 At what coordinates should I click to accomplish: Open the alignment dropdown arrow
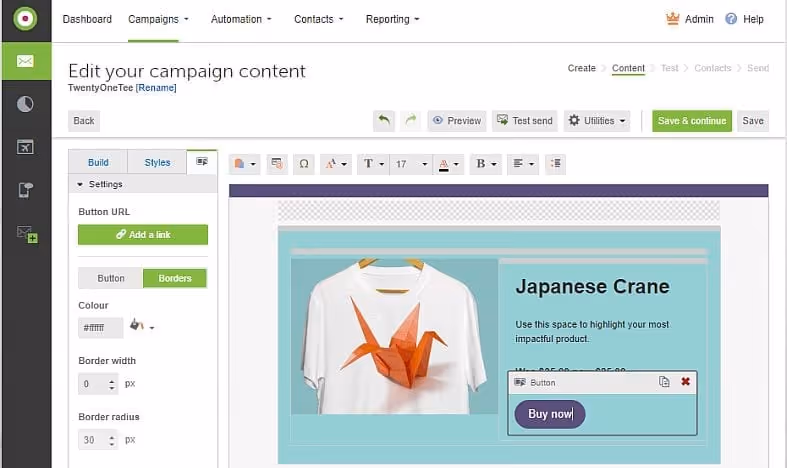531,164
